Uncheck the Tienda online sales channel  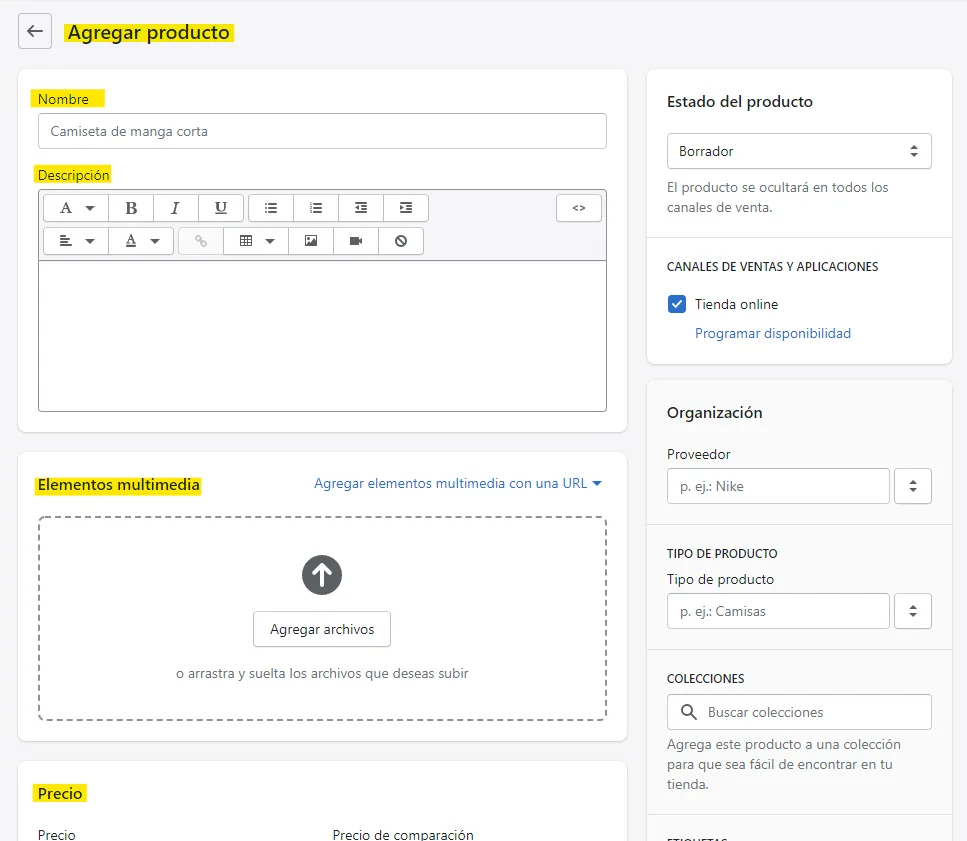pyautogui.click(x=678, y=304)
